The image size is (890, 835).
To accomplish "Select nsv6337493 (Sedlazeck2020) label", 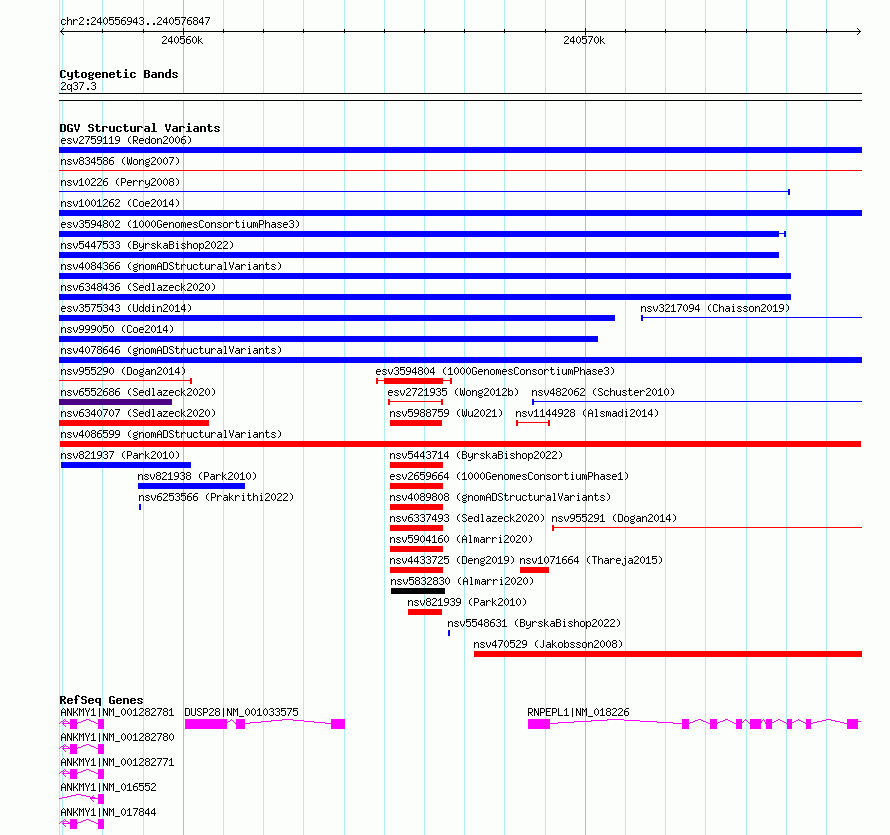I will point(467,518).
